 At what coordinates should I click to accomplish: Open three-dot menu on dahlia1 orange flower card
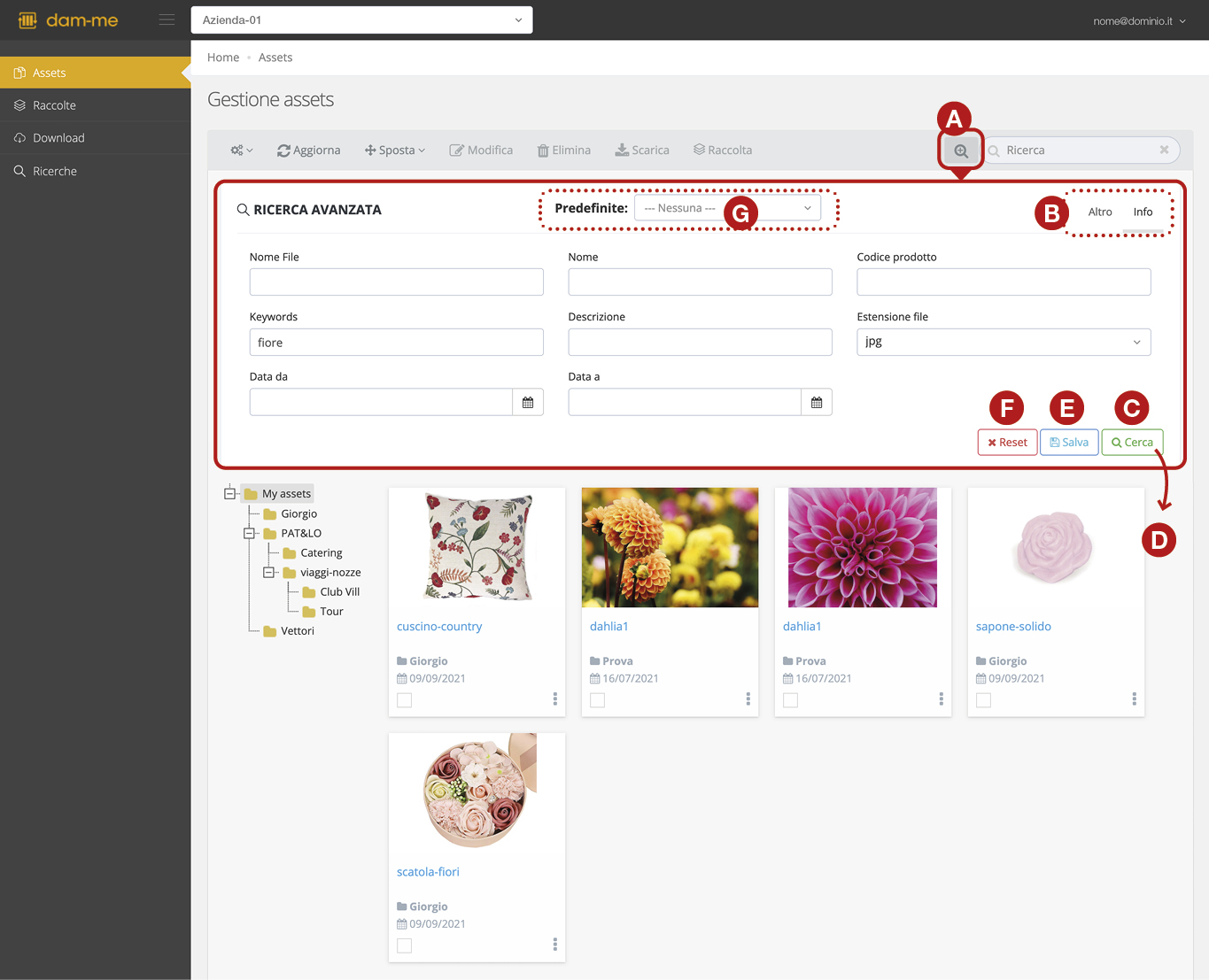pos(748,699)
